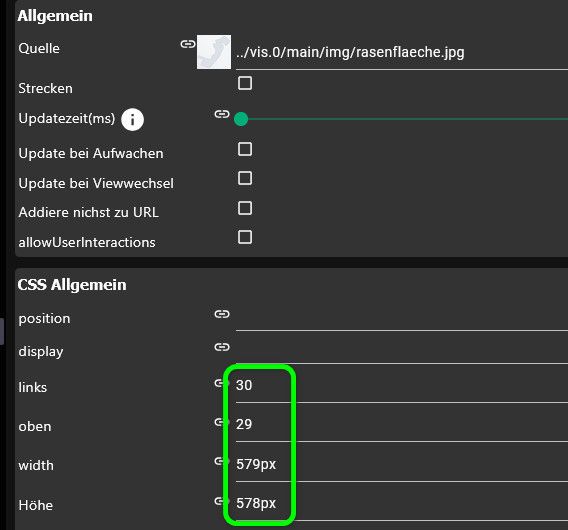
Task: Click the link icon beside width
Action: pos(221,461)
